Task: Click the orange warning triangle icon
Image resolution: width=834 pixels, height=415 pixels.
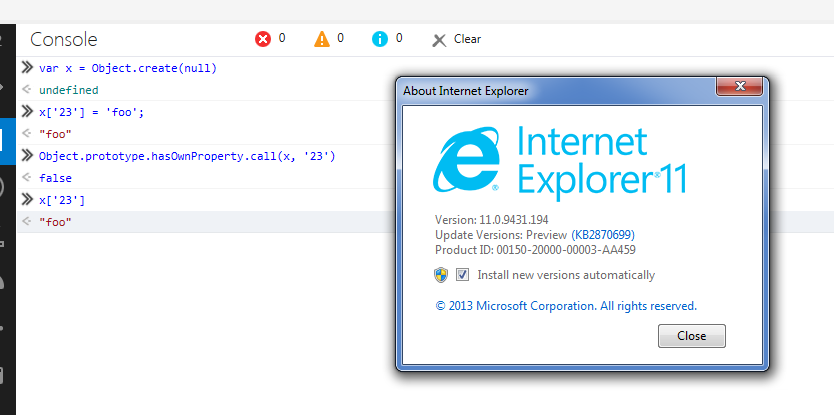Action: coord(322,39)
